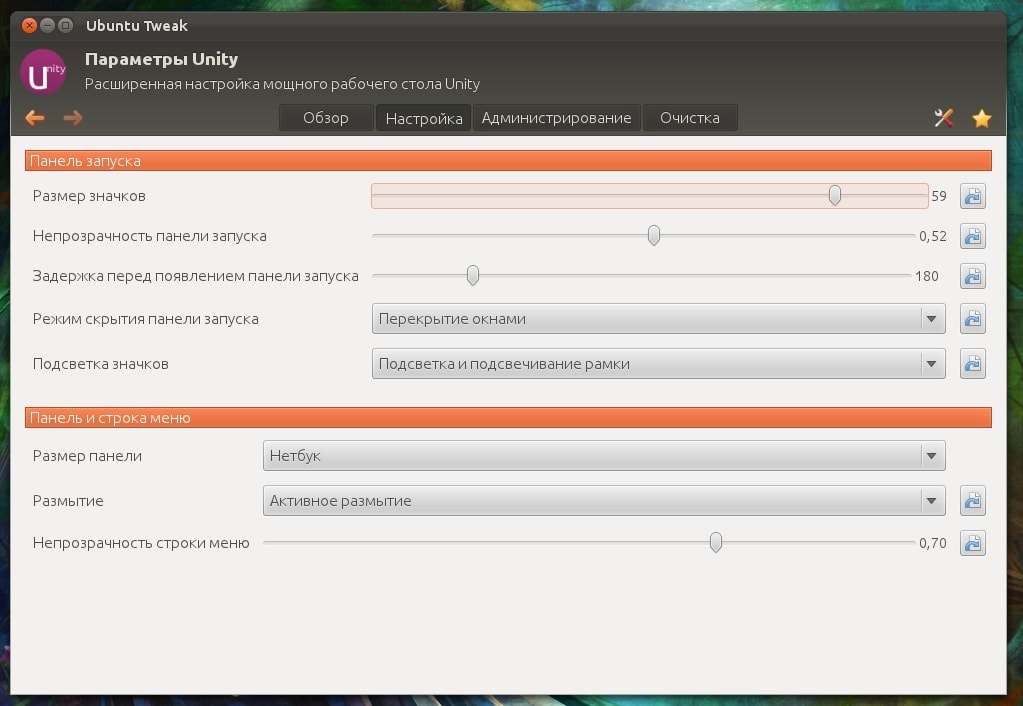Screen dimensions: 1023x706
Task: Click the 'Панель запуска' section header
Action: tap(508, 161)
